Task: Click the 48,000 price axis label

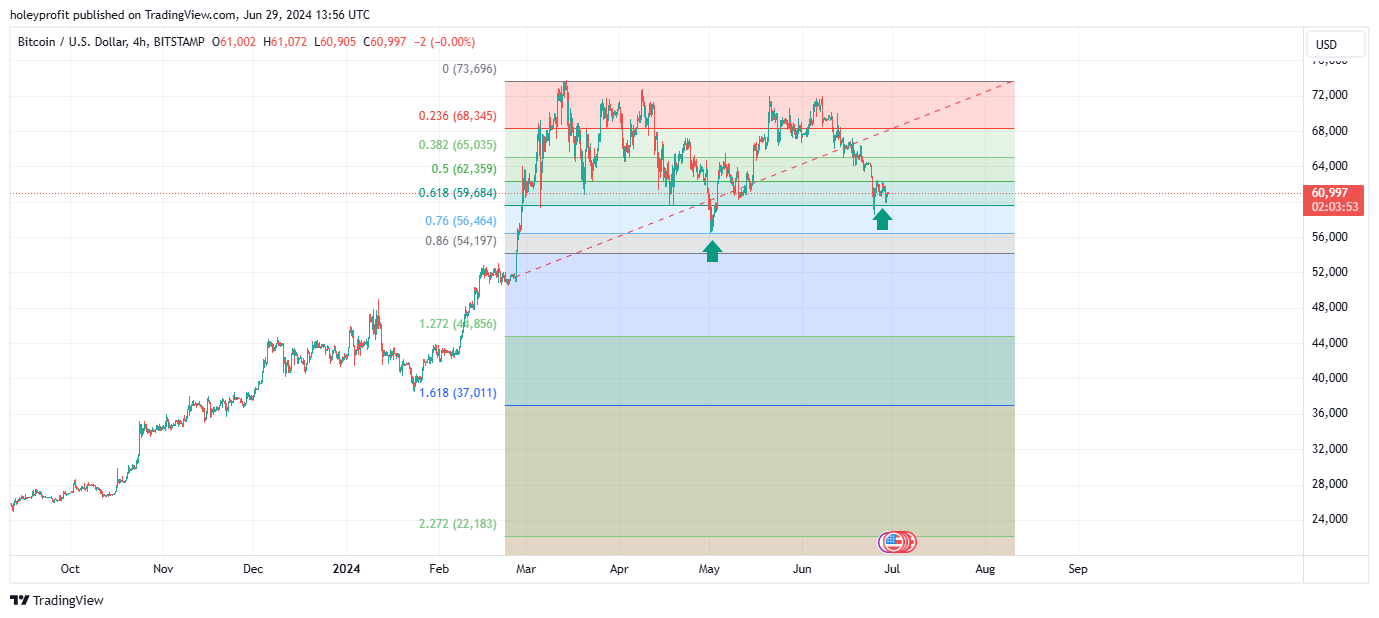Action: pos(1330,307)
